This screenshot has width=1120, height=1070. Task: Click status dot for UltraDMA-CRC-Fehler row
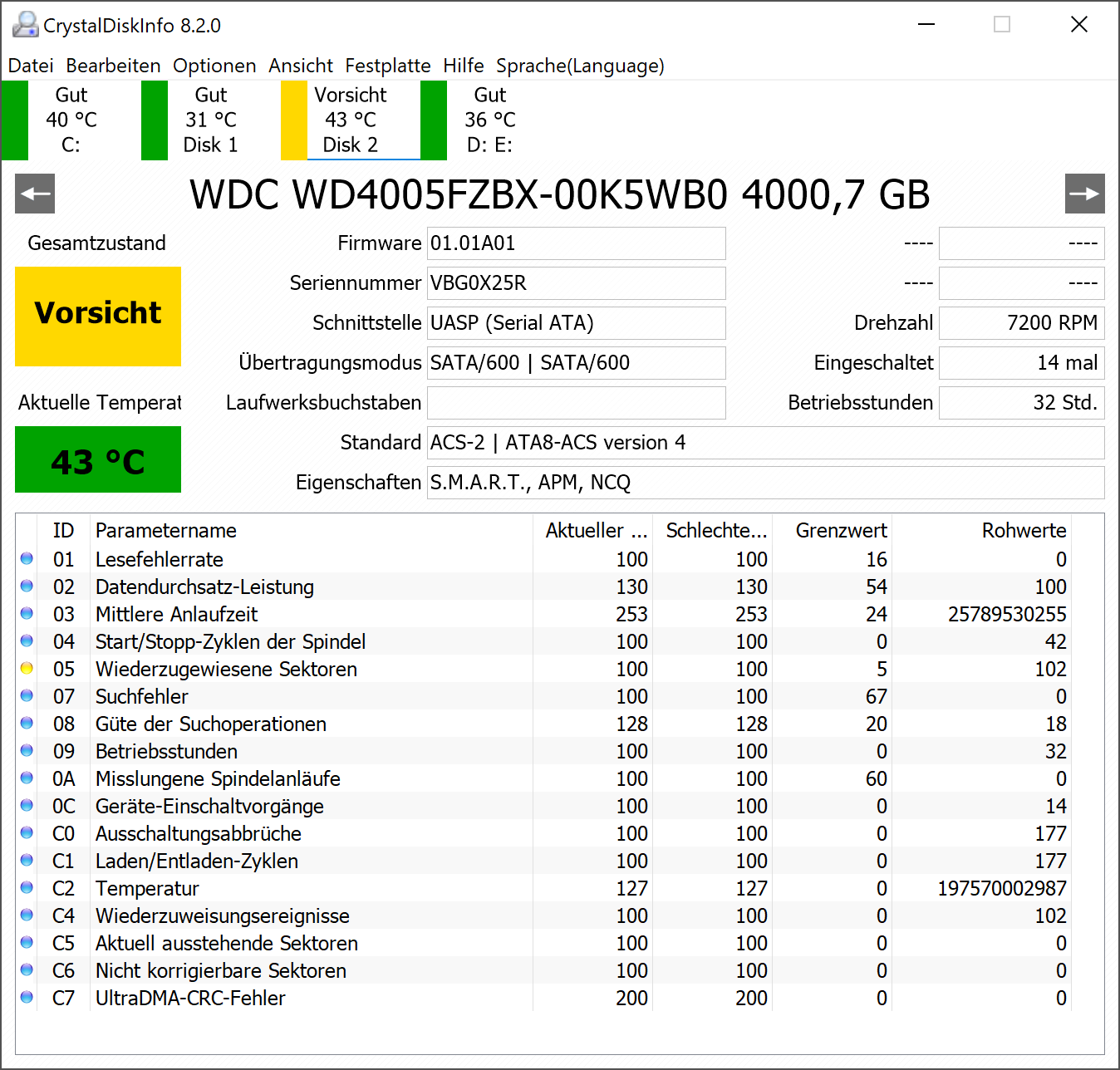pyautogui.click(x=27, y=997)
